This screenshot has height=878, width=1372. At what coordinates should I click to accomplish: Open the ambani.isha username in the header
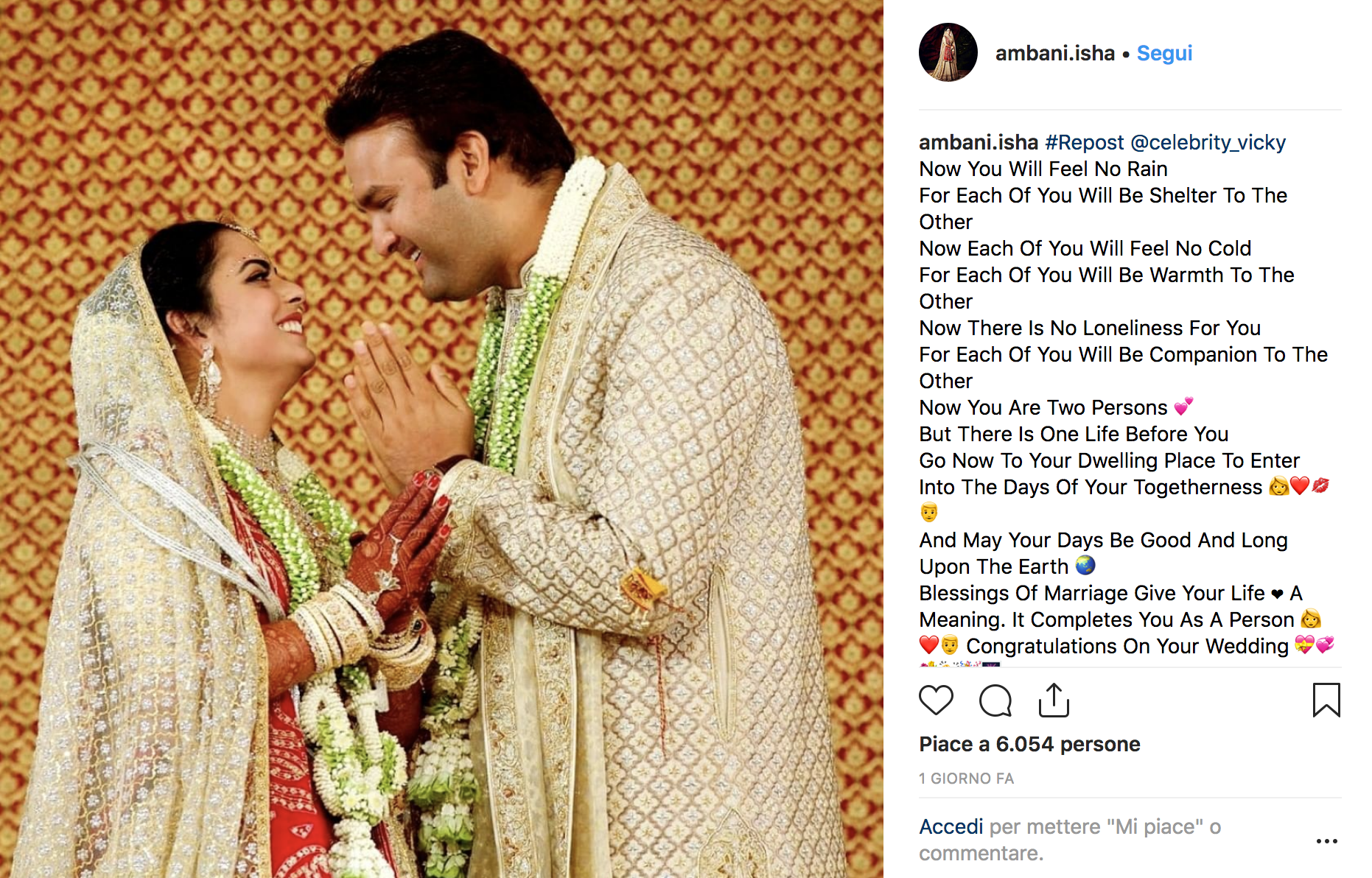[x=1054, y=53]
